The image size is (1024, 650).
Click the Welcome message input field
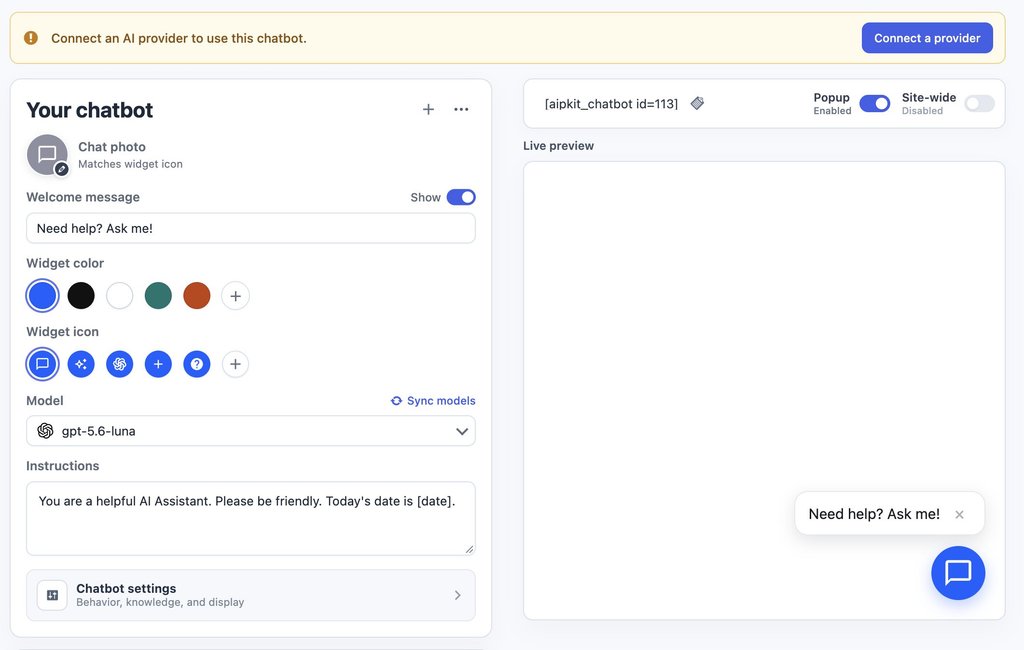coord(251,228)
